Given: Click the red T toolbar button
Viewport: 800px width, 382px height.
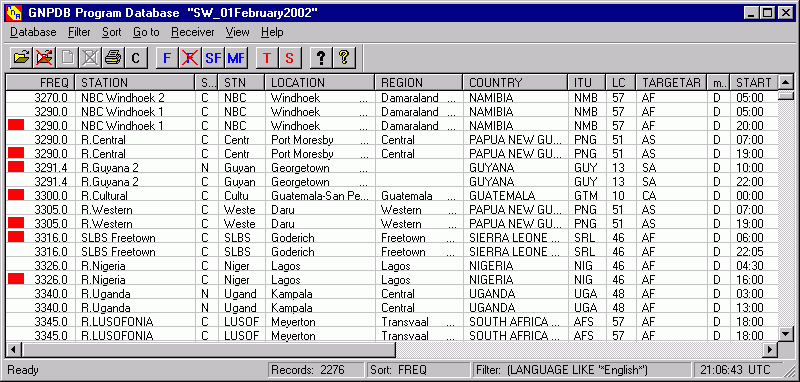Looking at the screenshot, I should (x=267, y=58).
